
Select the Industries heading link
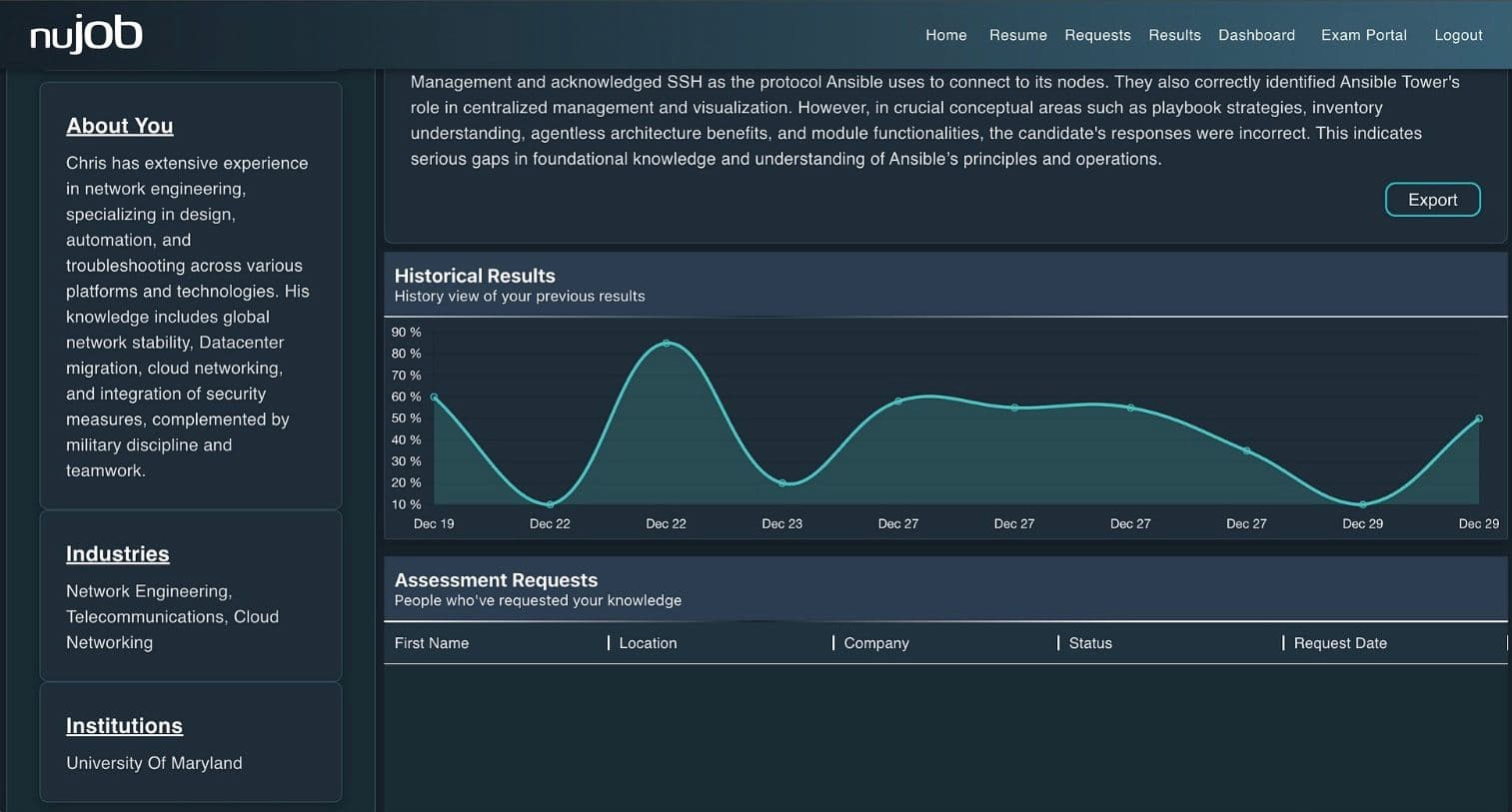click(117, 554)
